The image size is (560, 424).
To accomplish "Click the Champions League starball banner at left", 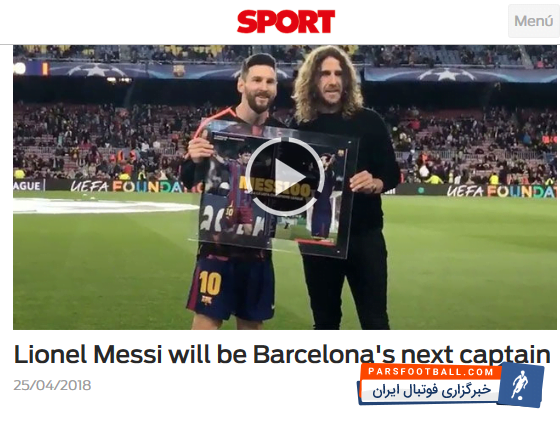I will [96, 69].
